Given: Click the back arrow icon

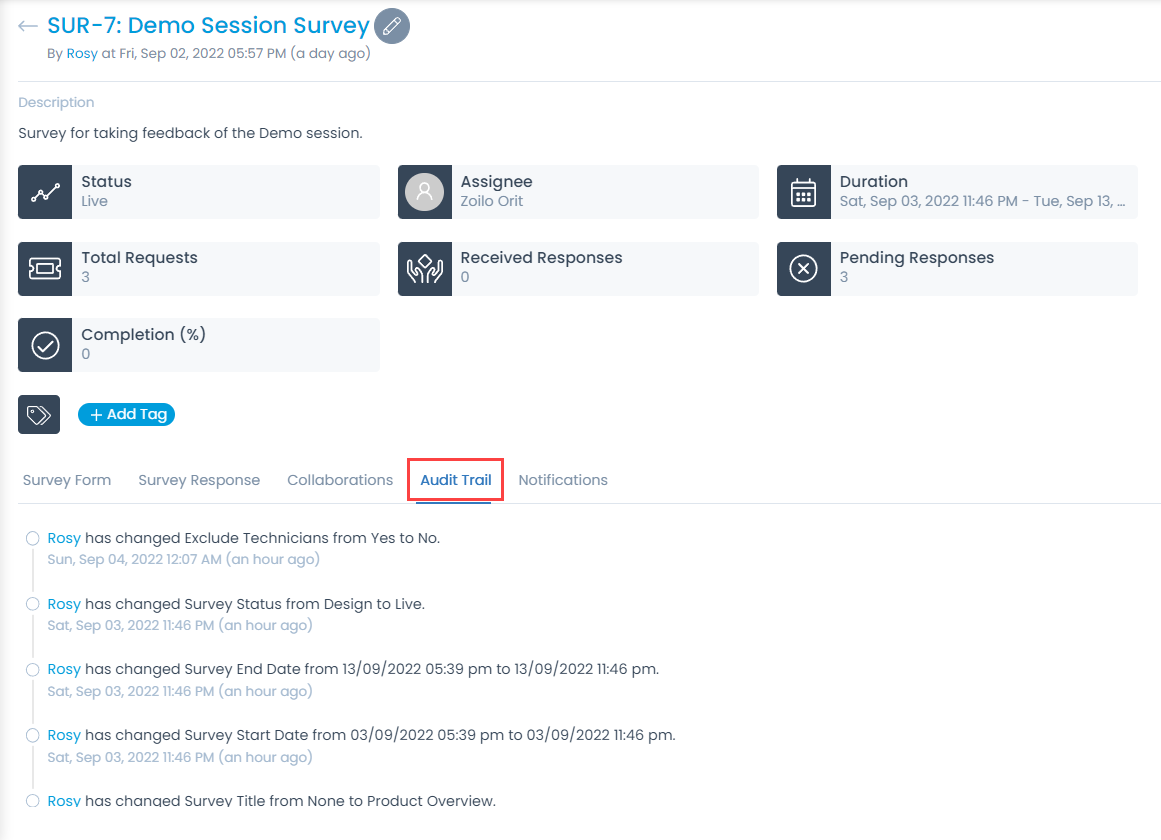Looking at the screenshot, I should pos(28,27).
